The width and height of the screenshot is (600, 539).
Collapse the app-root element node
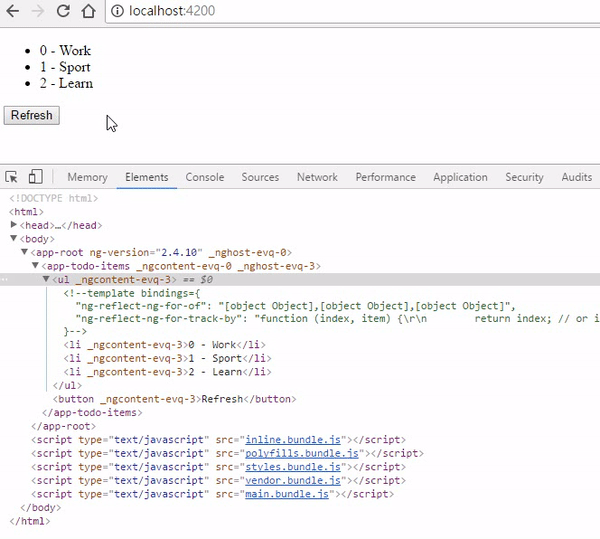(24, 252)
